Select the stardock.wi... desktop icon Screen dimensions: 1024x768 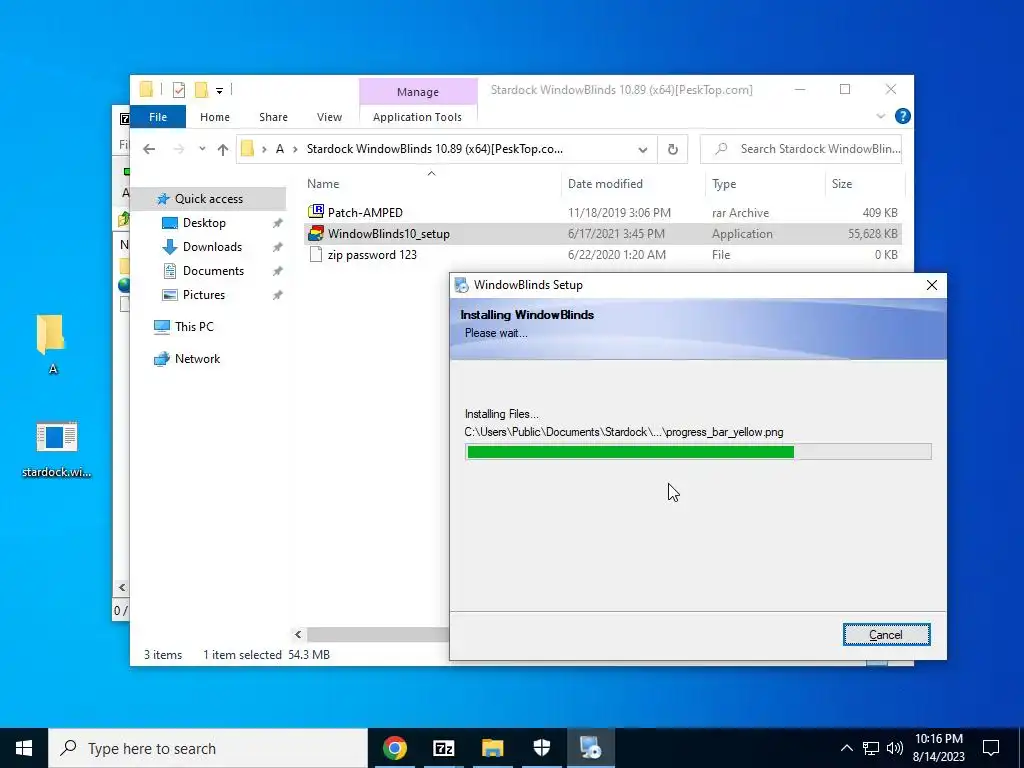57,449
